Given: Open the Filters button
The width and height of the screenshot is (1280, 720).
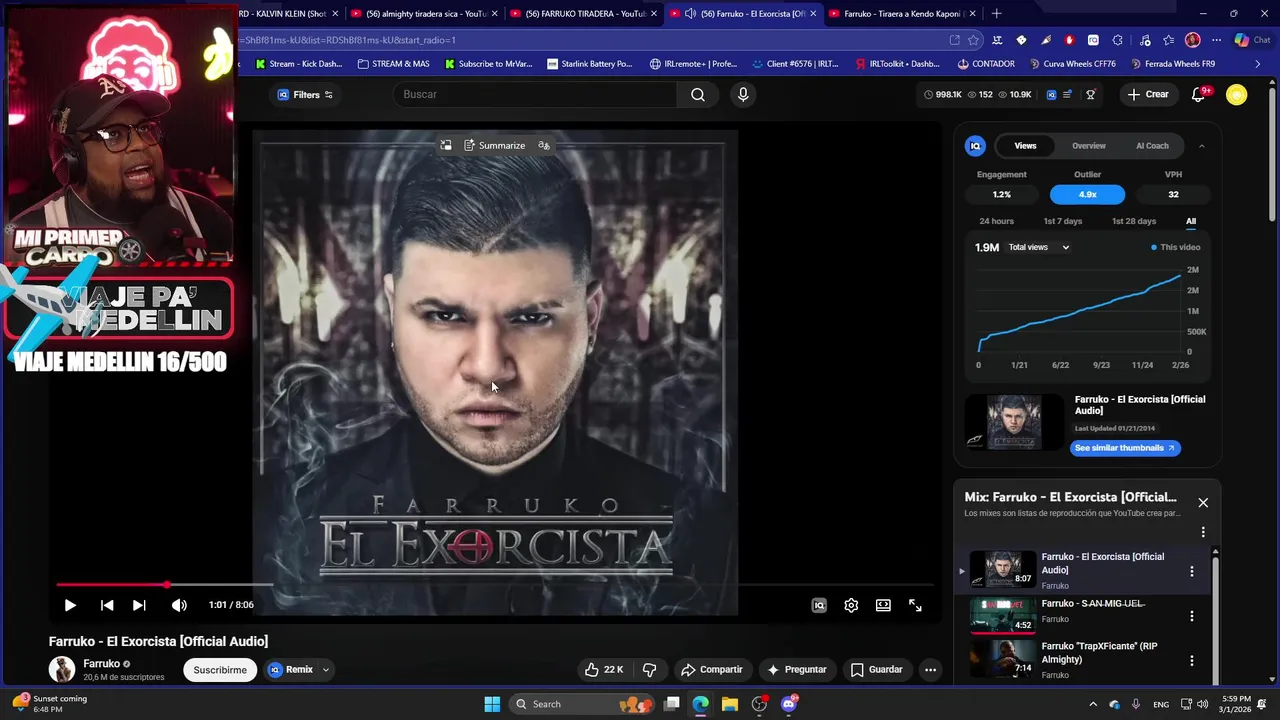Looking at the screenshot, I should coord(305,95).
